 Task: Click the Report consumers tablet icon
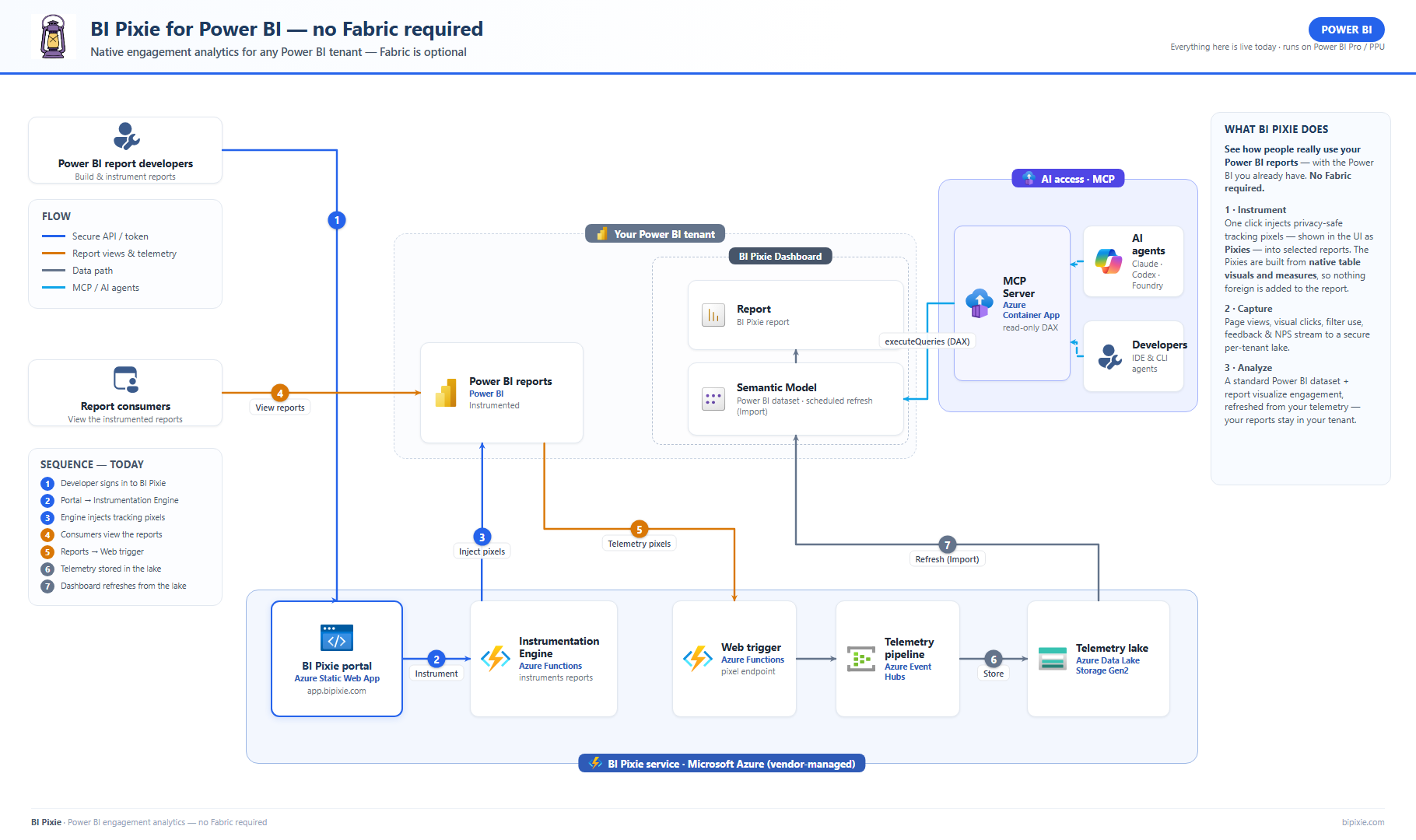pyautogui.click(x=125, y=380)
